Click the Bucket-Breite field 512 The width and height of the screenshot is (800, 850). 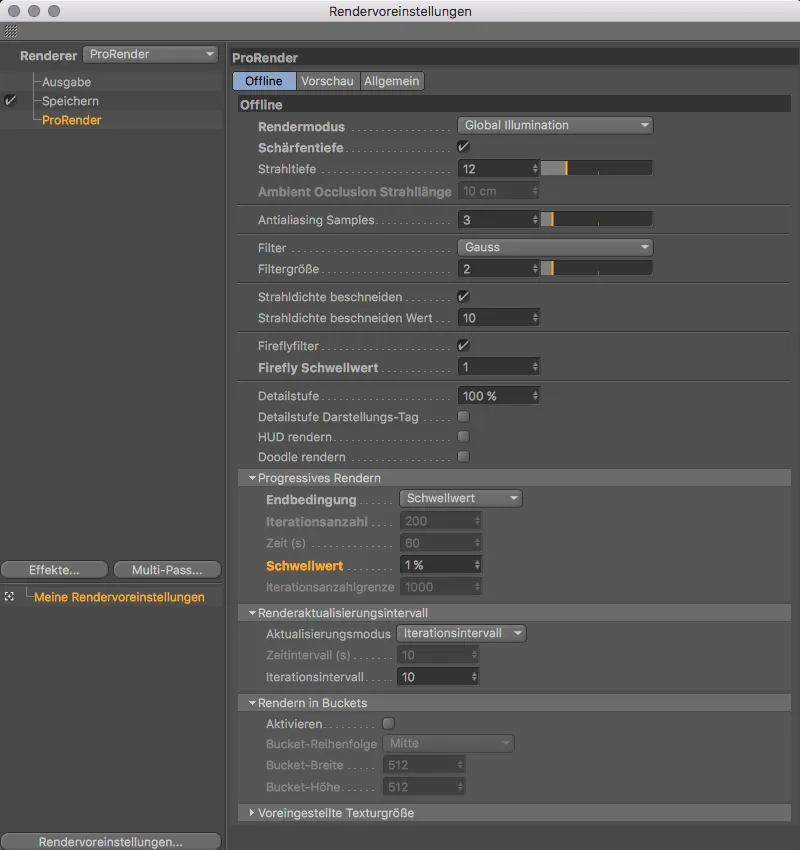pos(424,765)
